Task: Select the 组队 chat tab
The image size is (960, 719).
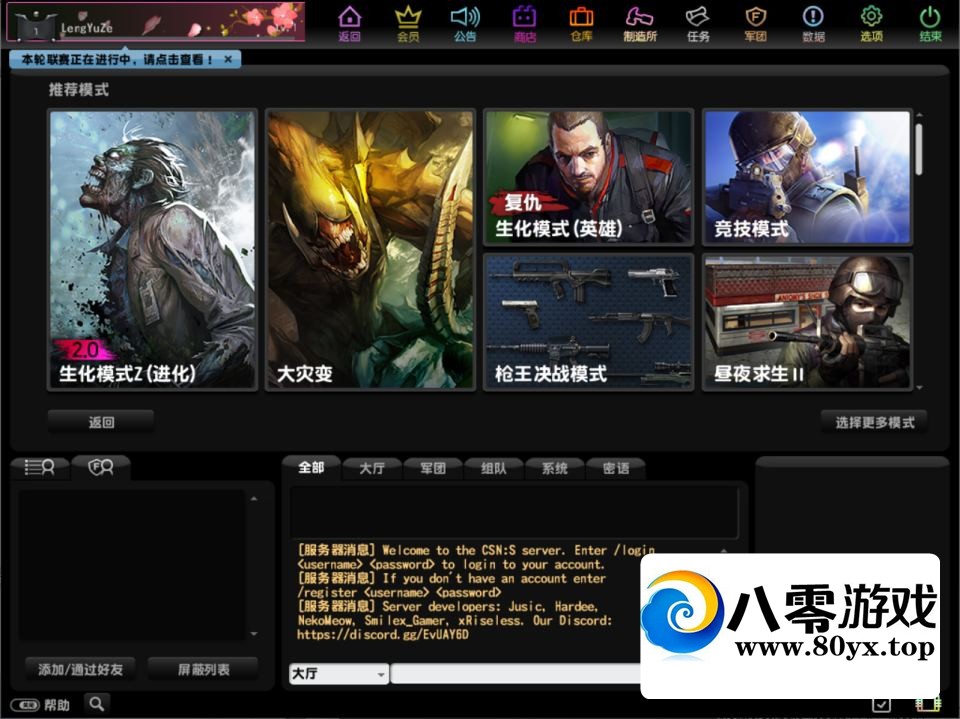Action: point(493,469)
